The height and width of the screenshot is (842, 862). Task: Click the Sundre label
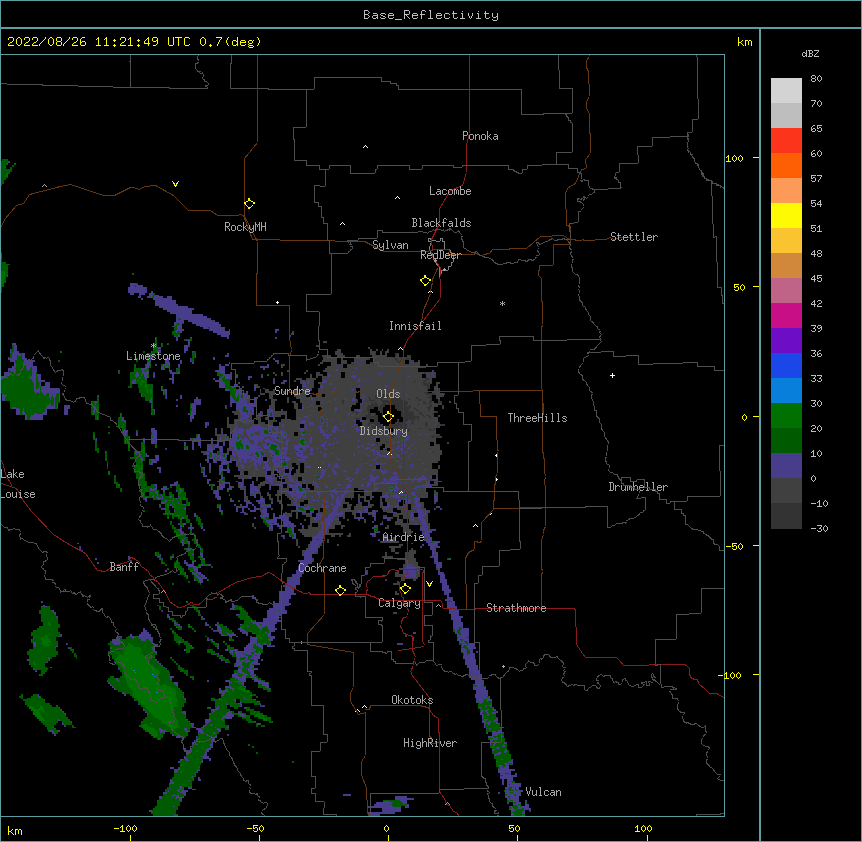[292, 391]
